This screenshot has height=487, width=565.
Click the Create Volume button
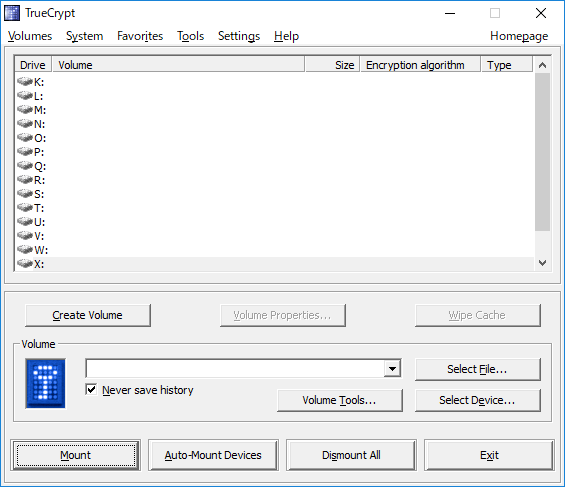(x=88, y=316)
